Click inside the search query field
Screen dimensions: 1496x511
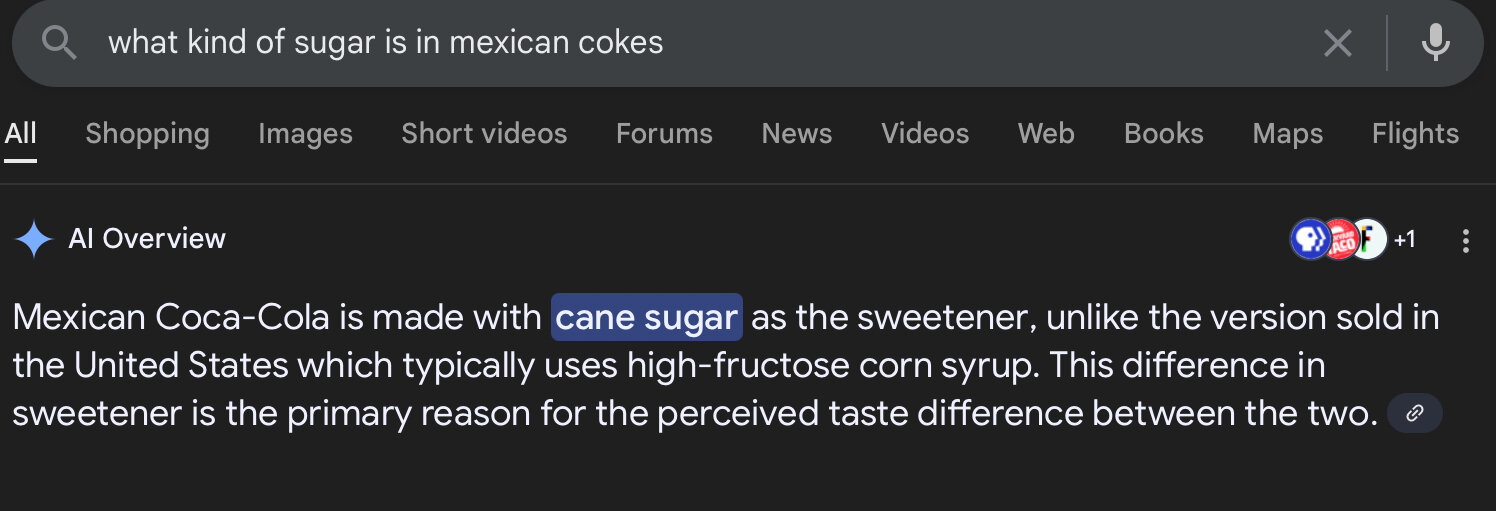click(x=700, y=43)
